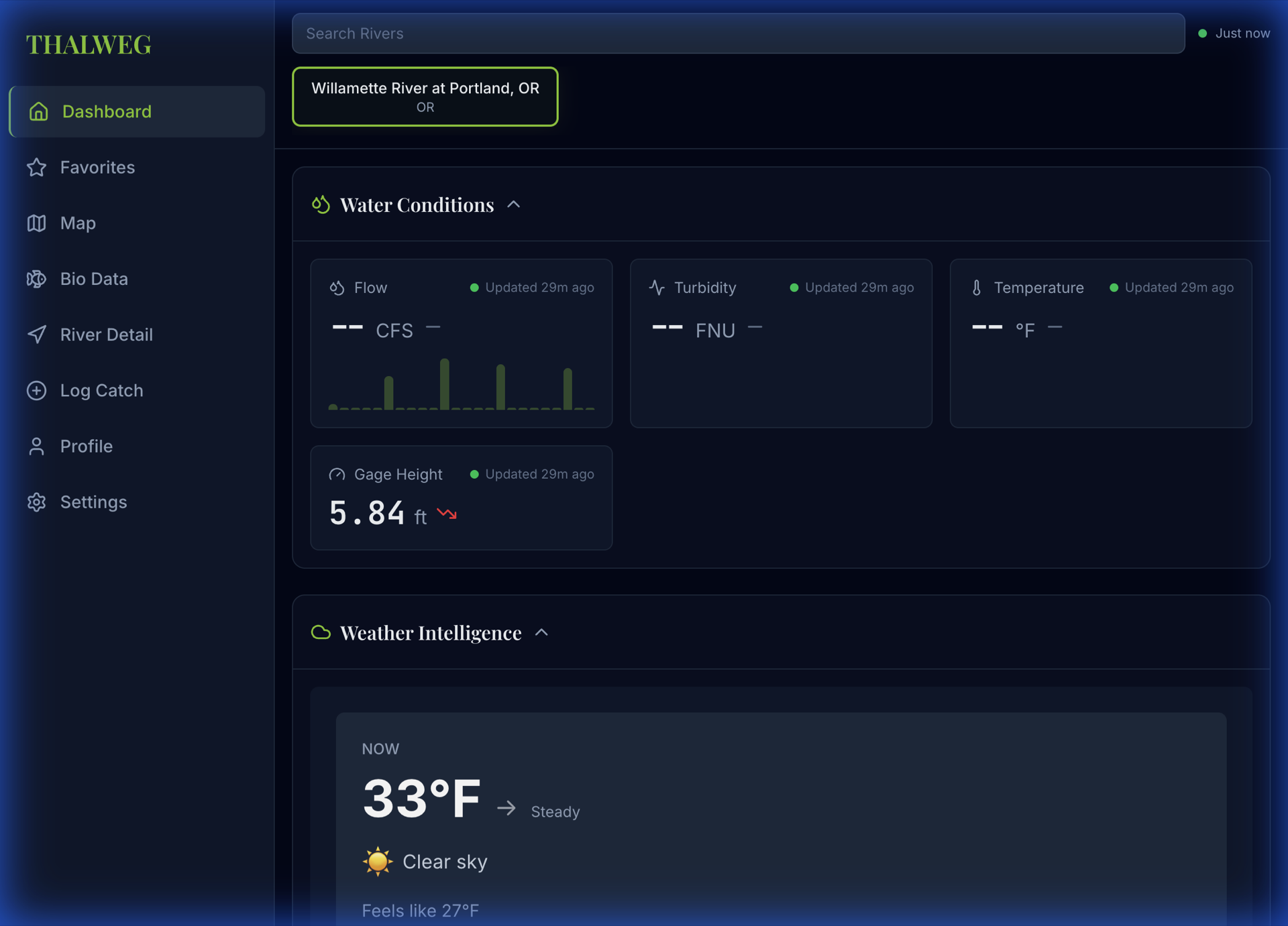Click the Gage Height gauge icon
This screenshot has height=926, width=1288.
337,474
